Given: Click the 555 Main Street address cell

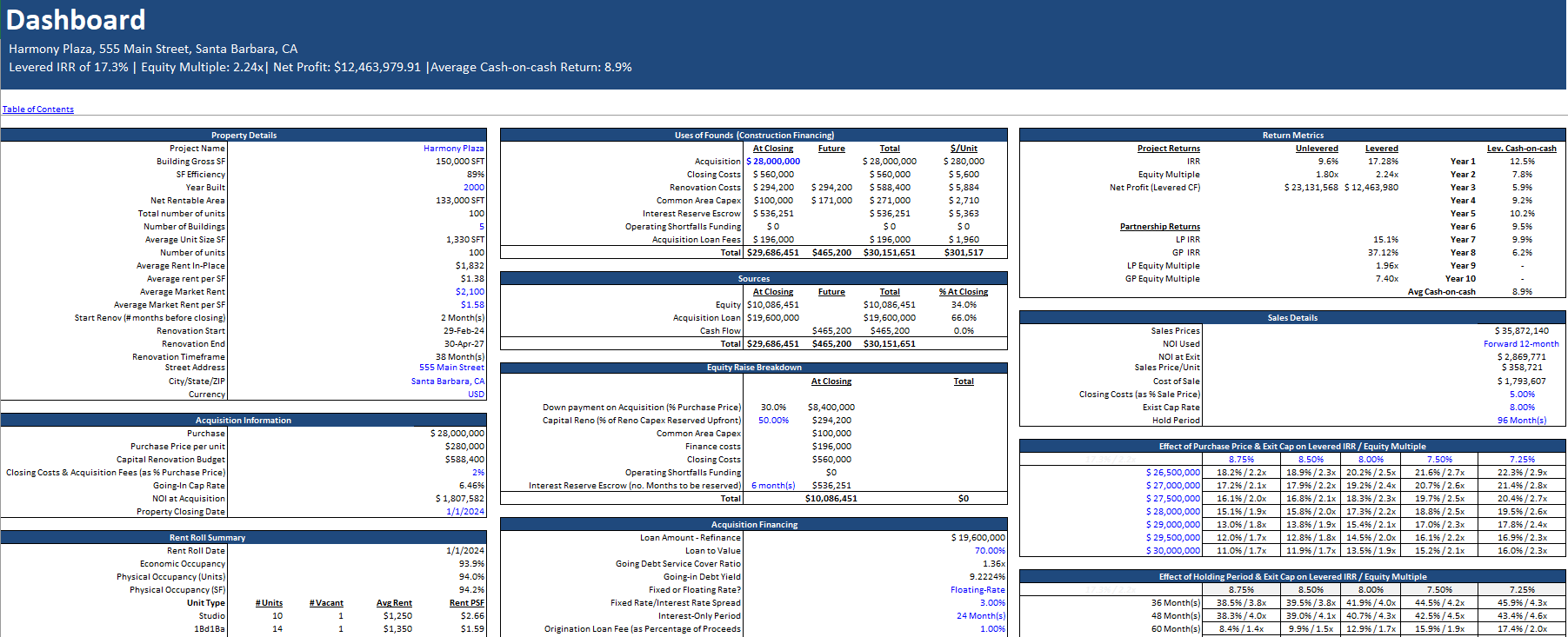Looking at the screenshot, I should click(x=451, y=368).
